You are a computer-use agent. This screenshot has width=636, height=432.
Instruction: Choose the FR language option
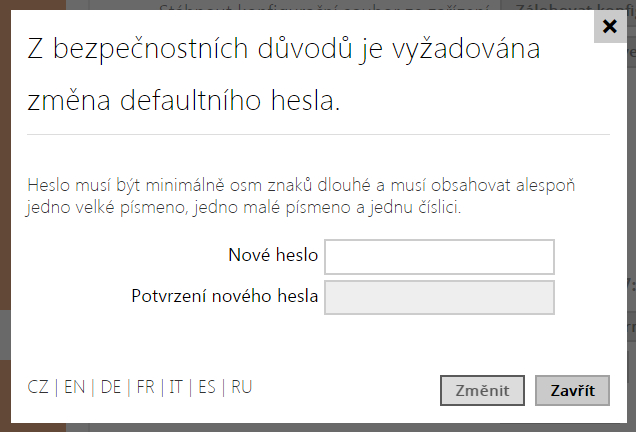tap(145, 387)
